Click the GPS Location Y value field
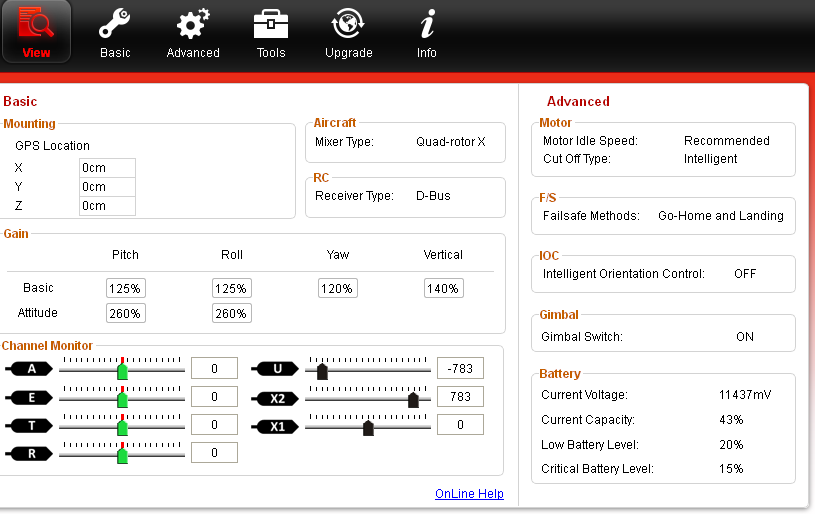The width and height of the screenshot is (815, 514). pyautogui.click(x=107, y=187)
